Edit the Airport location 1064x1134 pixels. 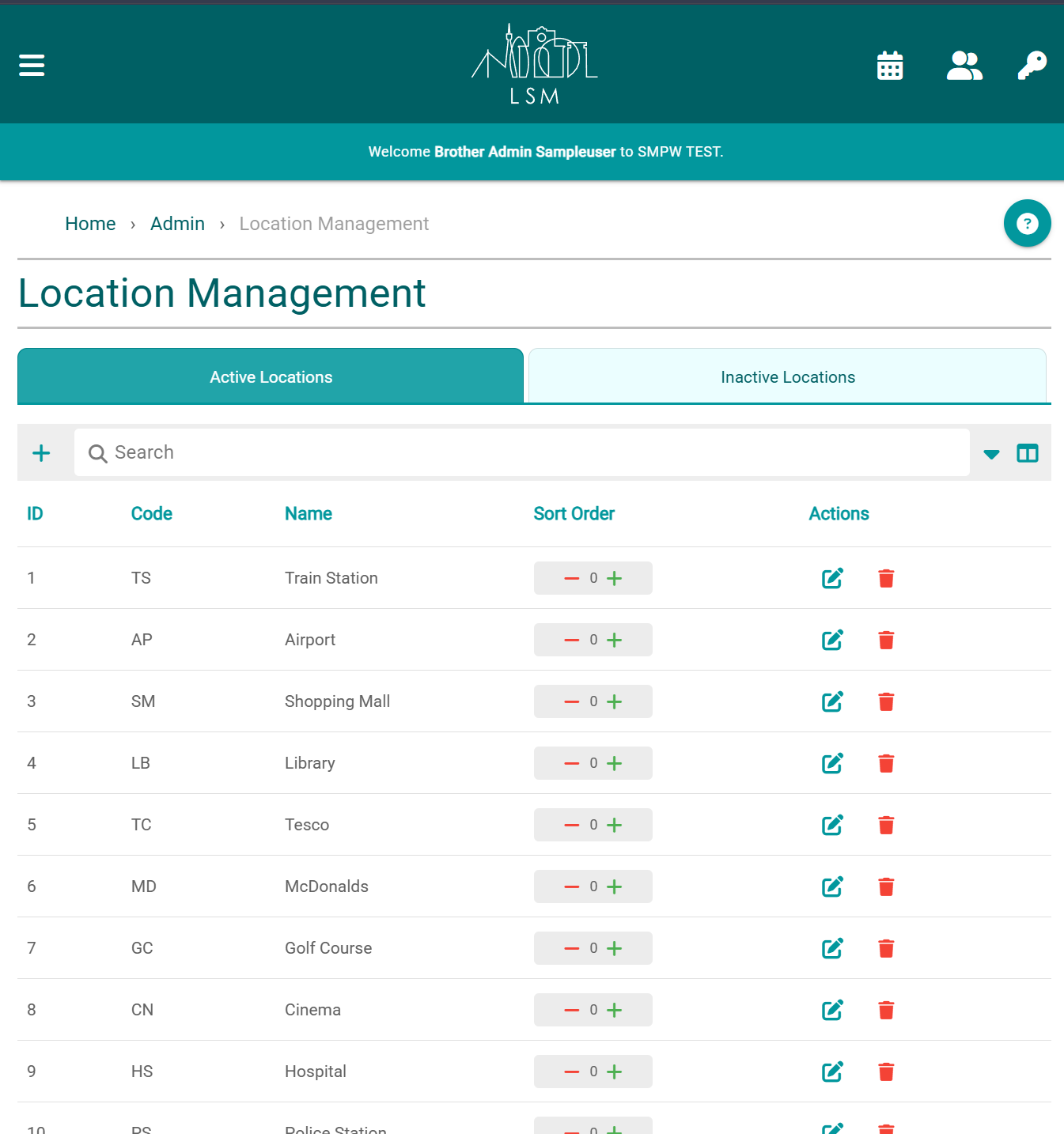832,640
